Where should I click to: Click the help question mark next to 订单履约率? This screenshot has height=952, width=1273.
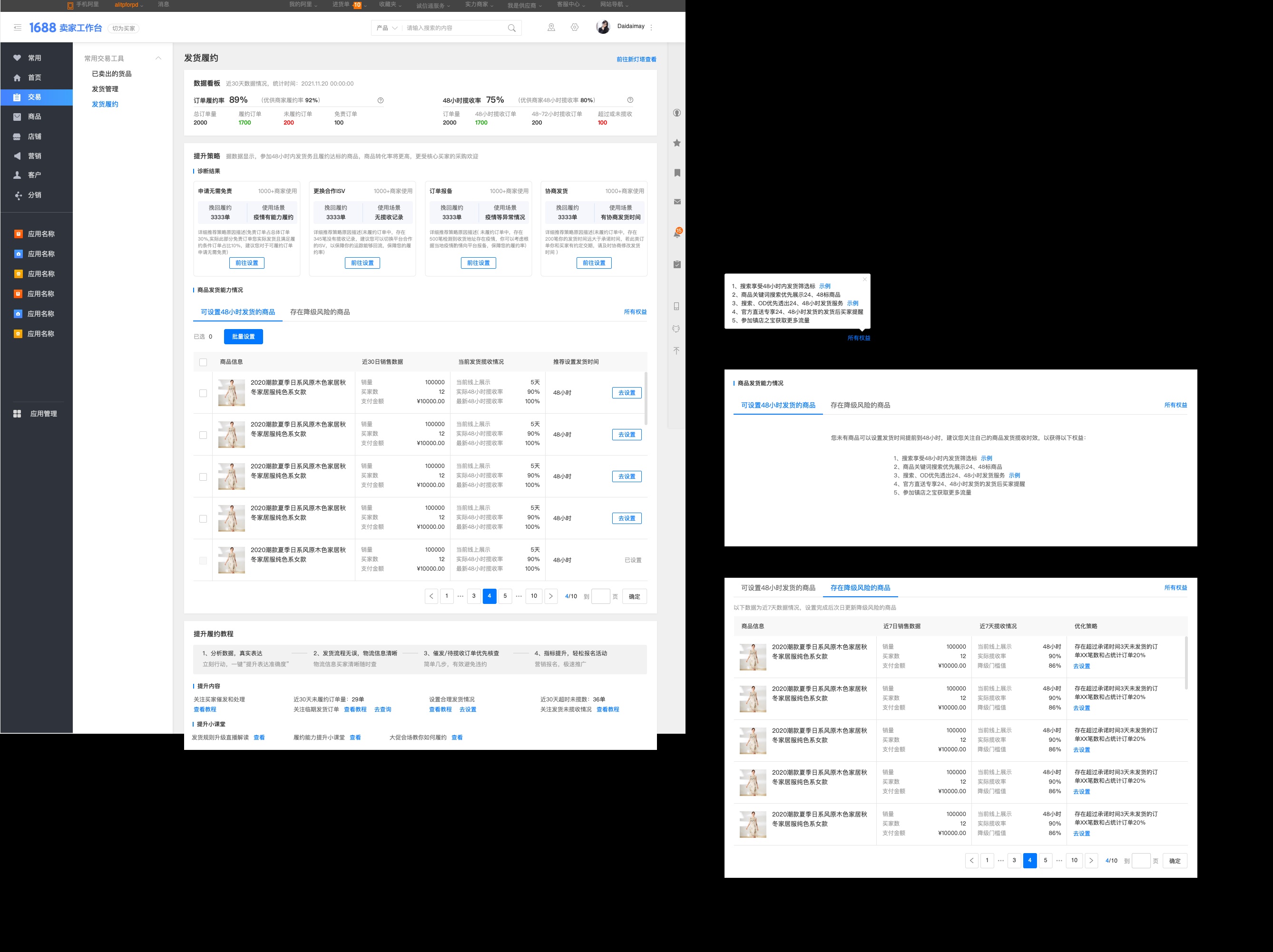(381, 100)
